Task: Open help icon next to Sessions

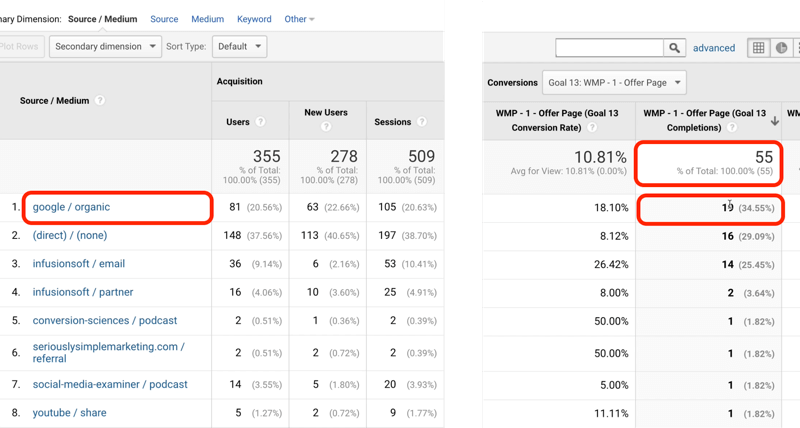Action: pos(421,122)
